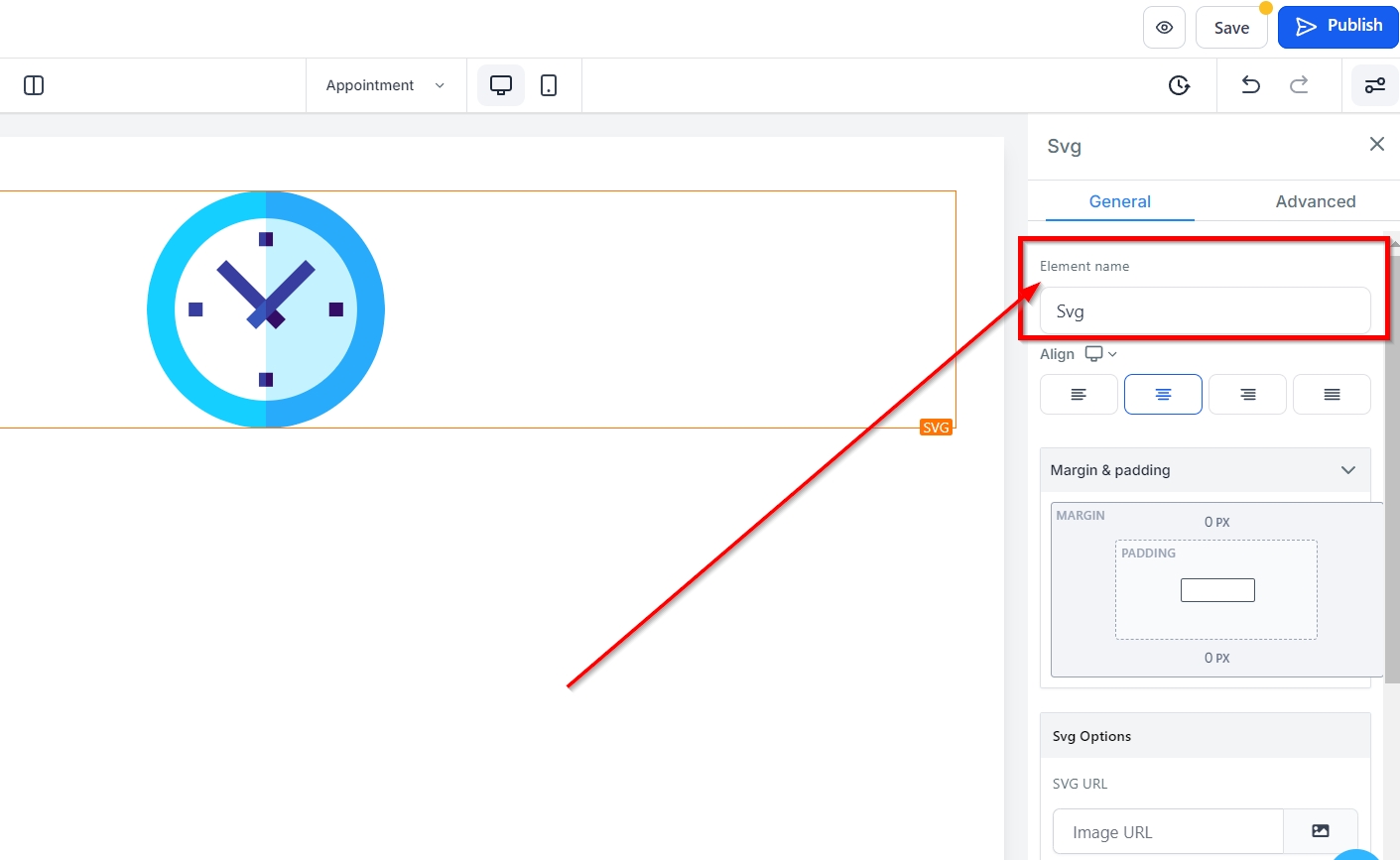1400x860 pixels.
Task: Close the Svg settings panel
Action: click(1376, 145)
